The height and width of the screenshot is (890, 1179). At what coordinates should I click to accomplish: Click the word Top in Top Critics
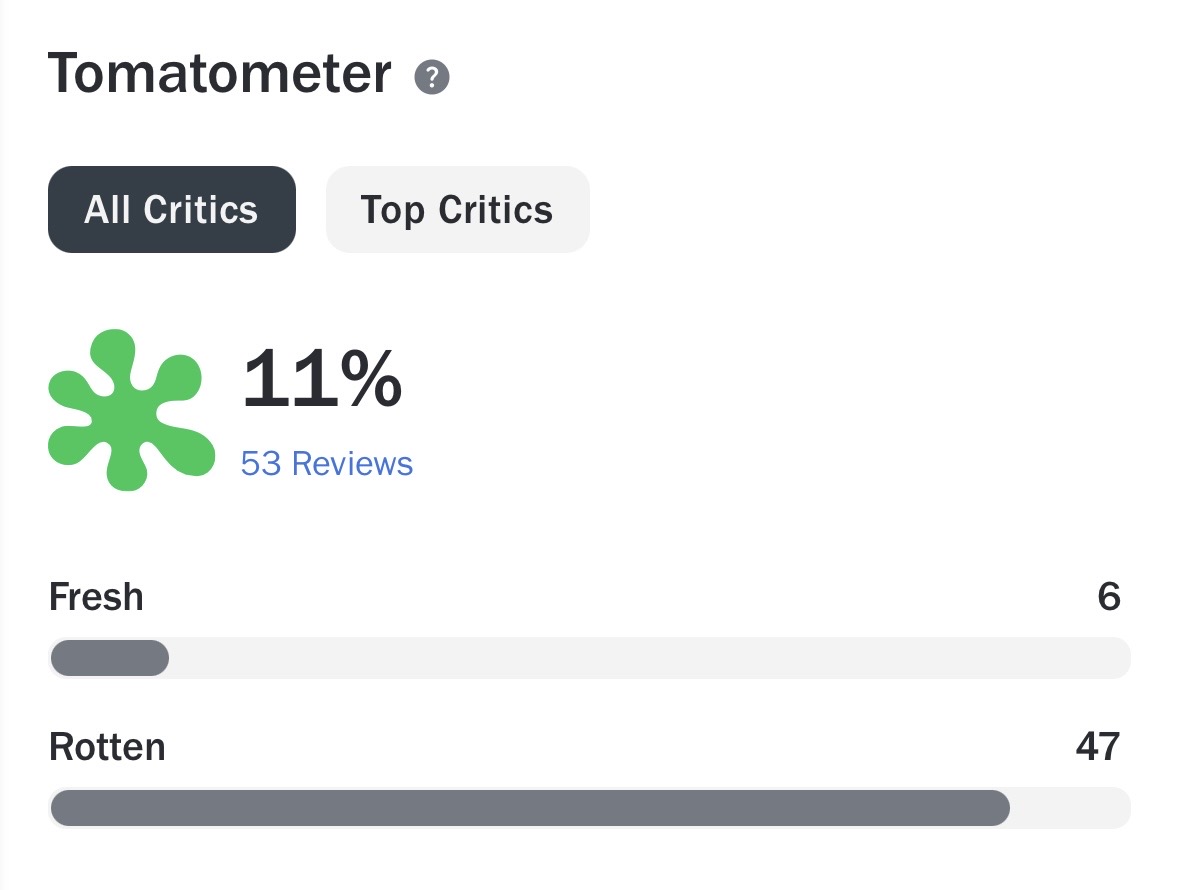tap(392, 210)
